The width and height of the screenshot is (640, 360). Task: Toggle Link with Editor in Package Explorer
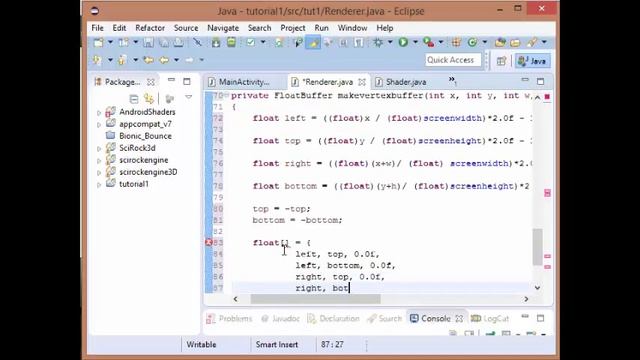pos(149,99)
